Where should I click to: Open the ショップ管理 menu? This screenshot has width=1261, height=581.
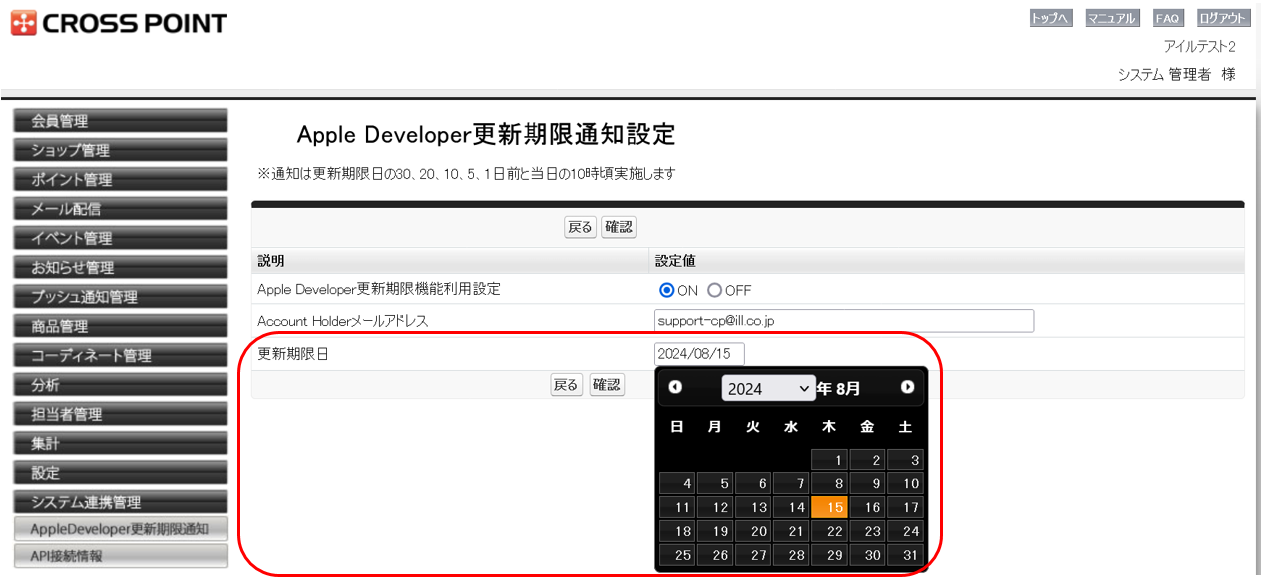120,150
